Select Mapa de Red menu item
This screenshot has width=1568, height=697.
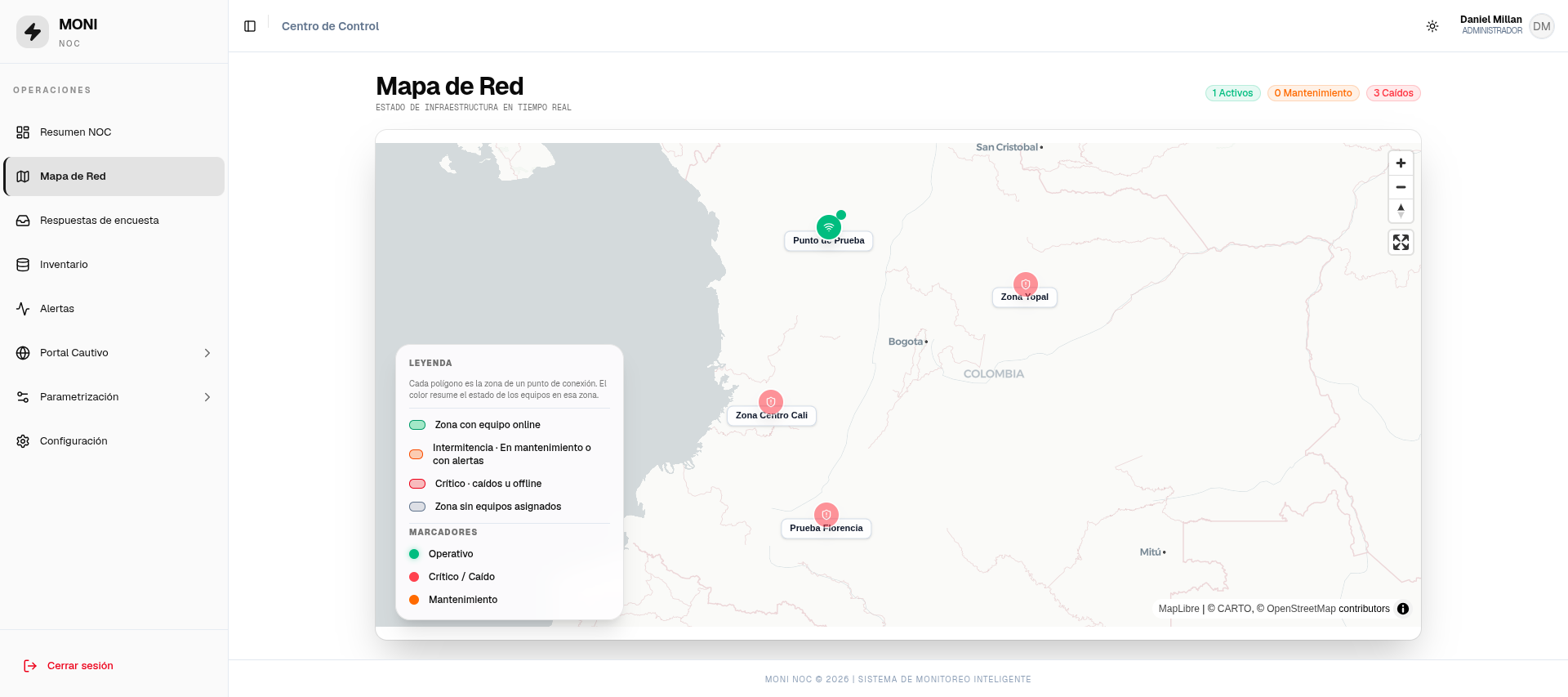[114, 176]
